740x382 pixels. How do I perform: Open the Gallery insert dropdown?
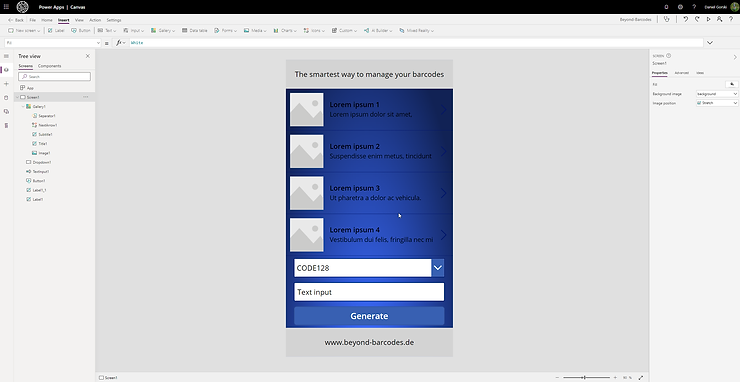(x=163, y=30)
